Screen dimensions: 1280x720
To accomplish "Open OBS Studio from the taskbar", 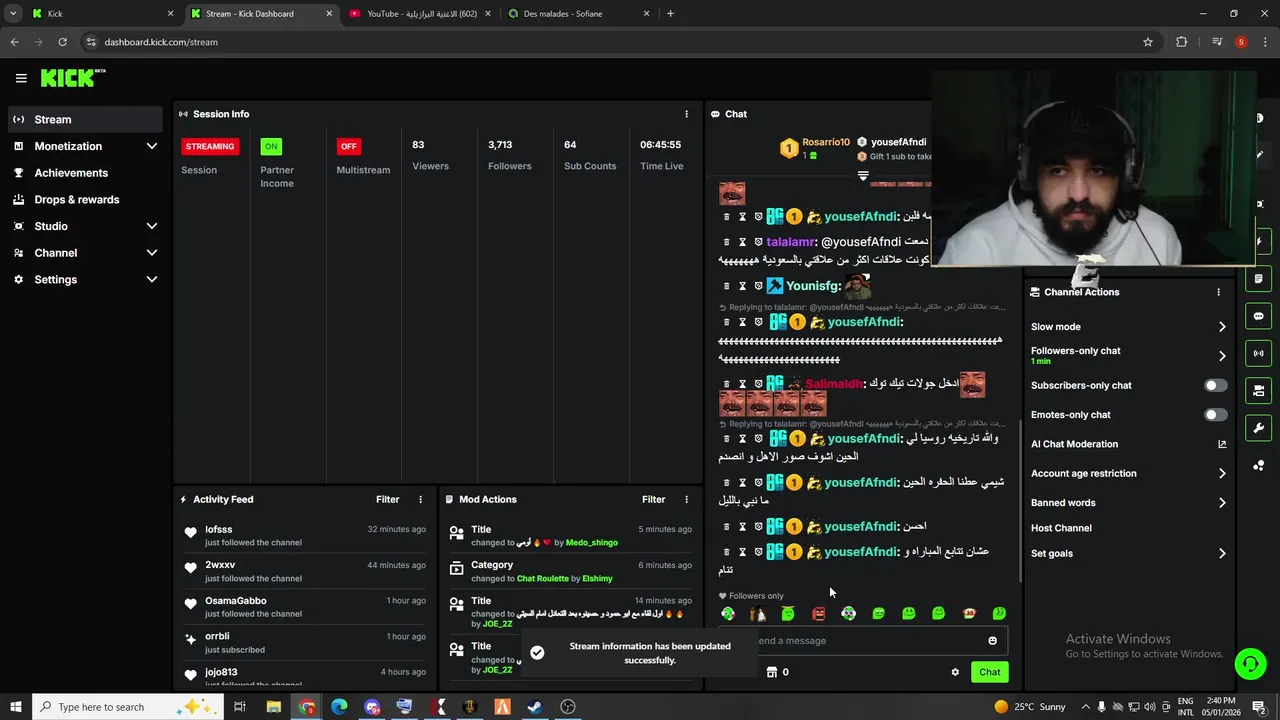I will click(x=568, y=707).
